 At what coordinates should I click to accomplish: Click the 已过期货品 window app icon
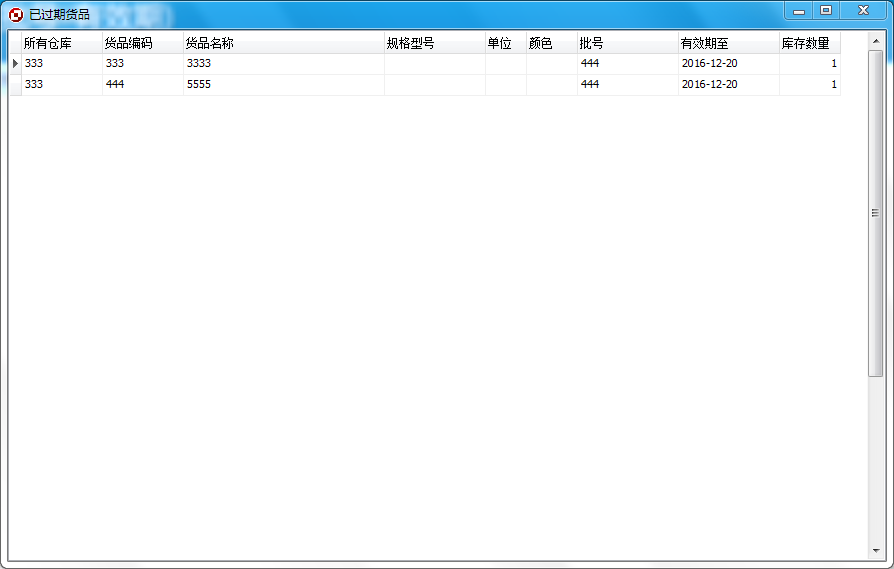pos(16,15)
